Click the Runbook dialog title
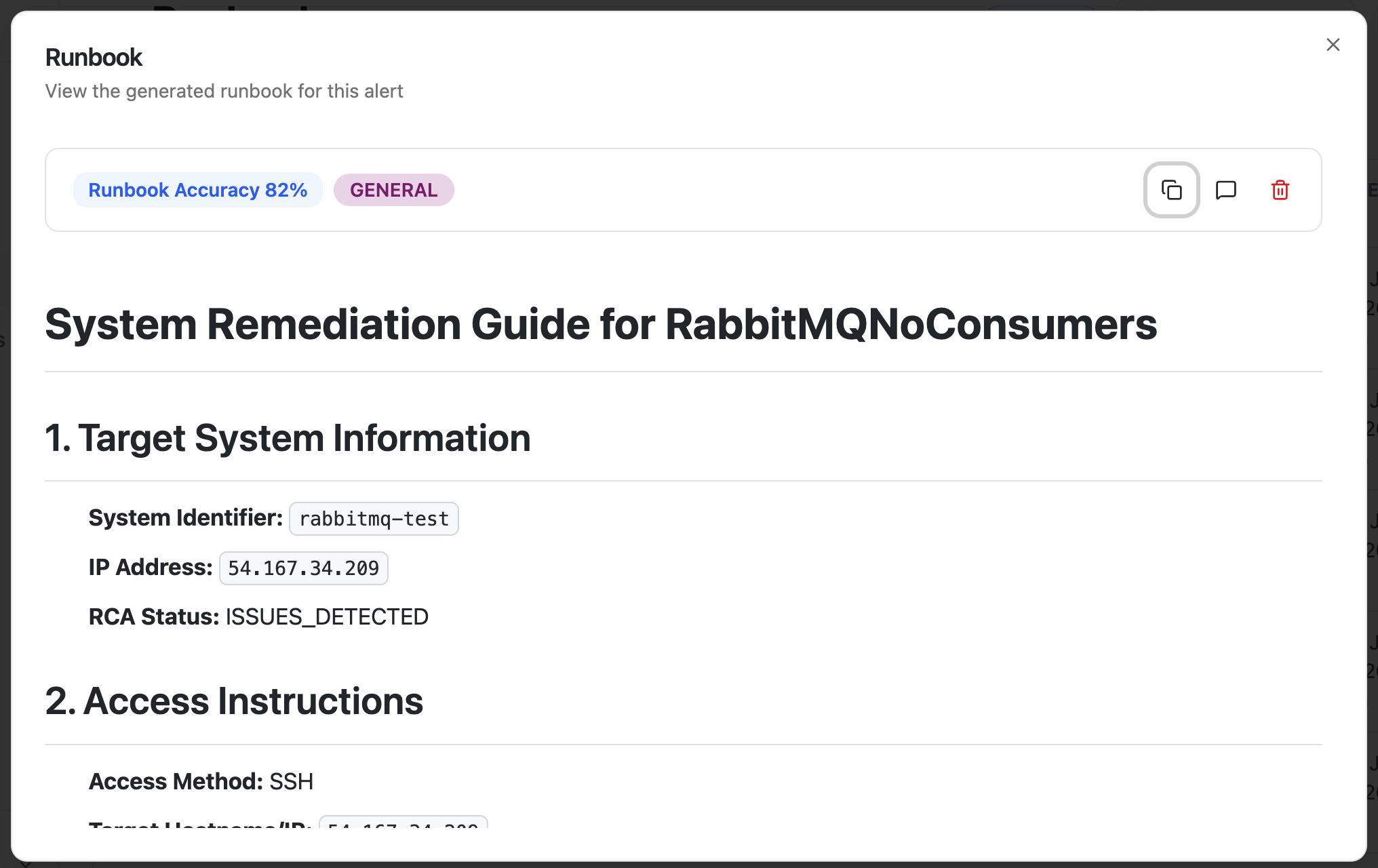 point(94,58)
